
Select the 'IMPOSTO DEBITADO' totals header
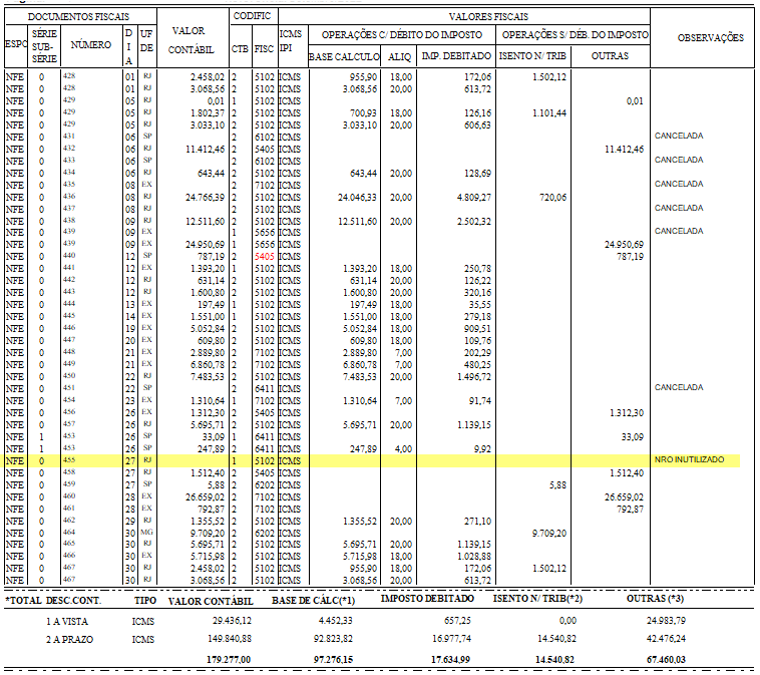(x=427, y=599)
